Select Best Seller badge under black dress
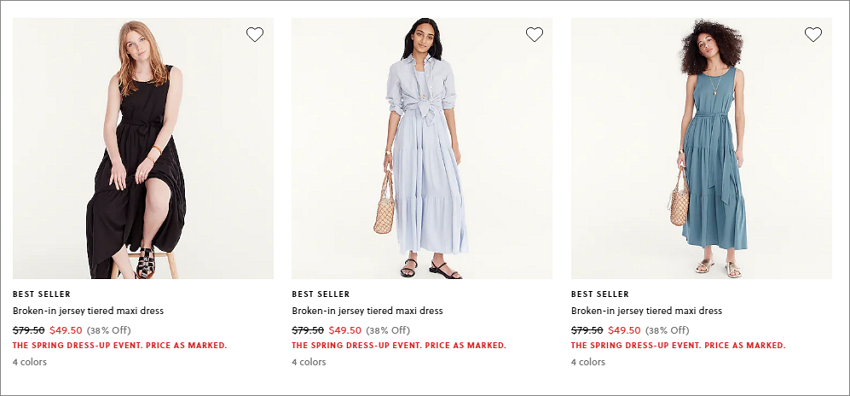 42,294
